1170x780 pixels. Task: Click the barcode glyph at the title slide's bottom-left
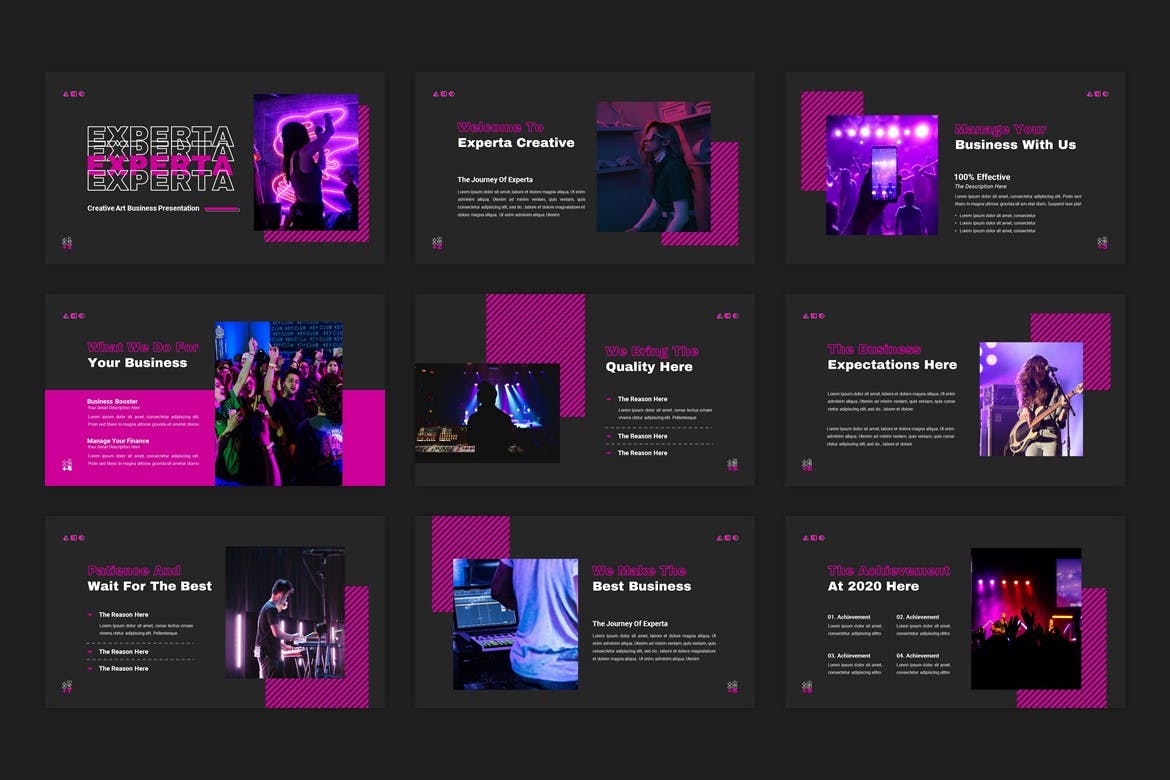point(66,242)
